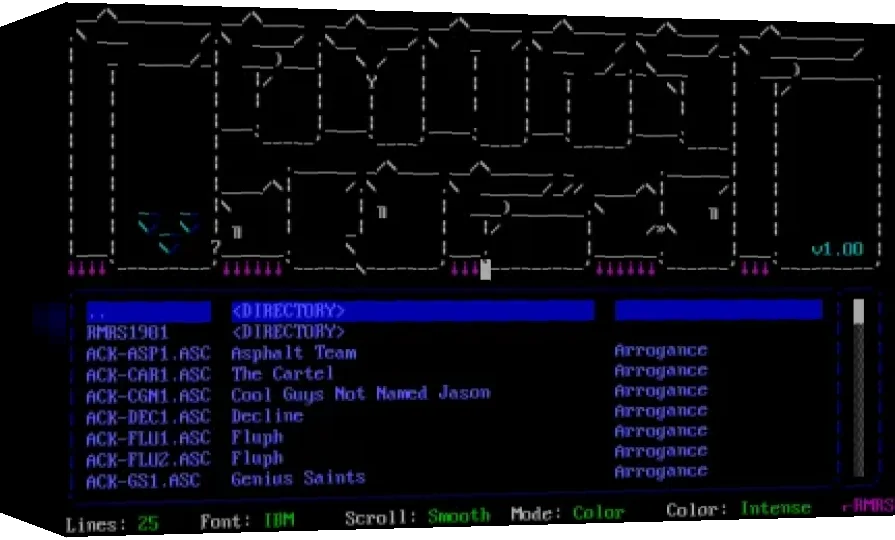The width and height of the screenshot is (895, 540).
Task: Select file ACK-GS1.ASC
Action: tap(143, 481)
